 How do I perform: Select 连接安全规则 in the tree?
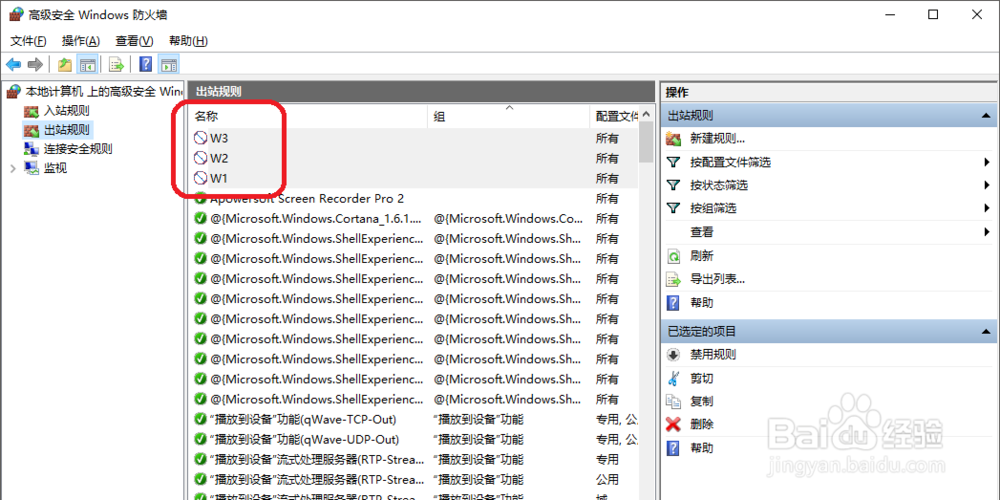coord(78,149)
